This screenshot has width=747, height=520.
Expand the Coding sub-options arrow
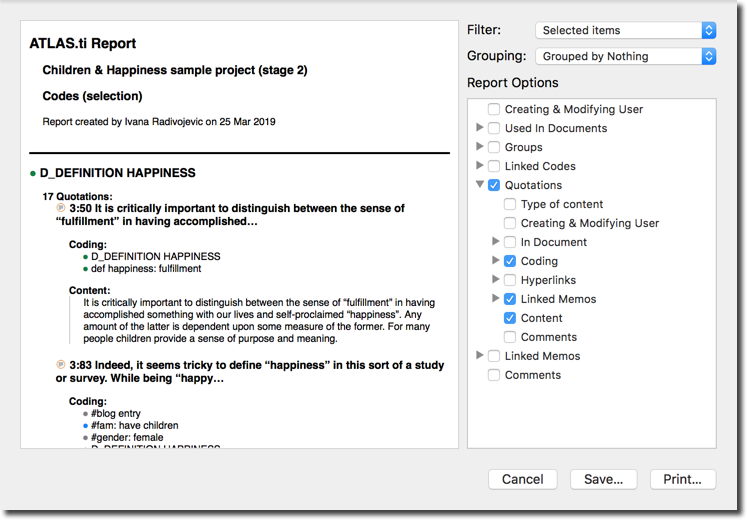pos(495,260)
